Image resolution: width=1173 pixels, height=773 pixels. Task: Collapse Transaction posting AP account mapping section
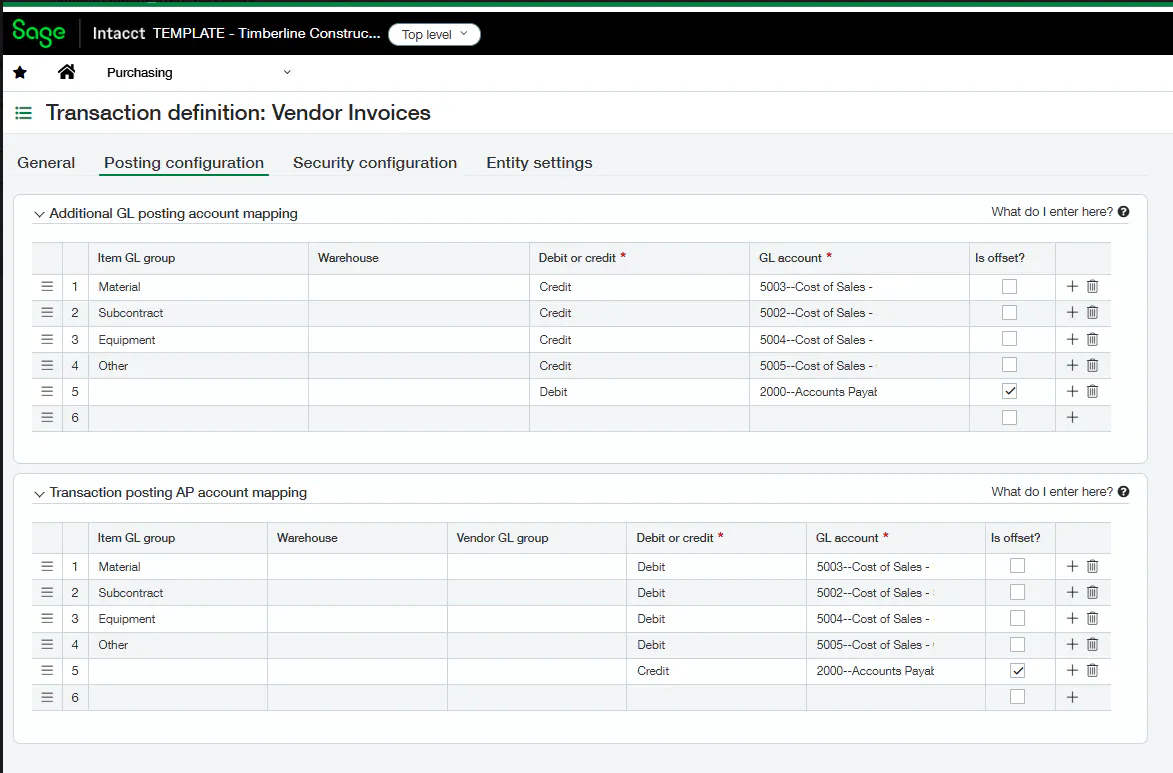pos(39,494)
